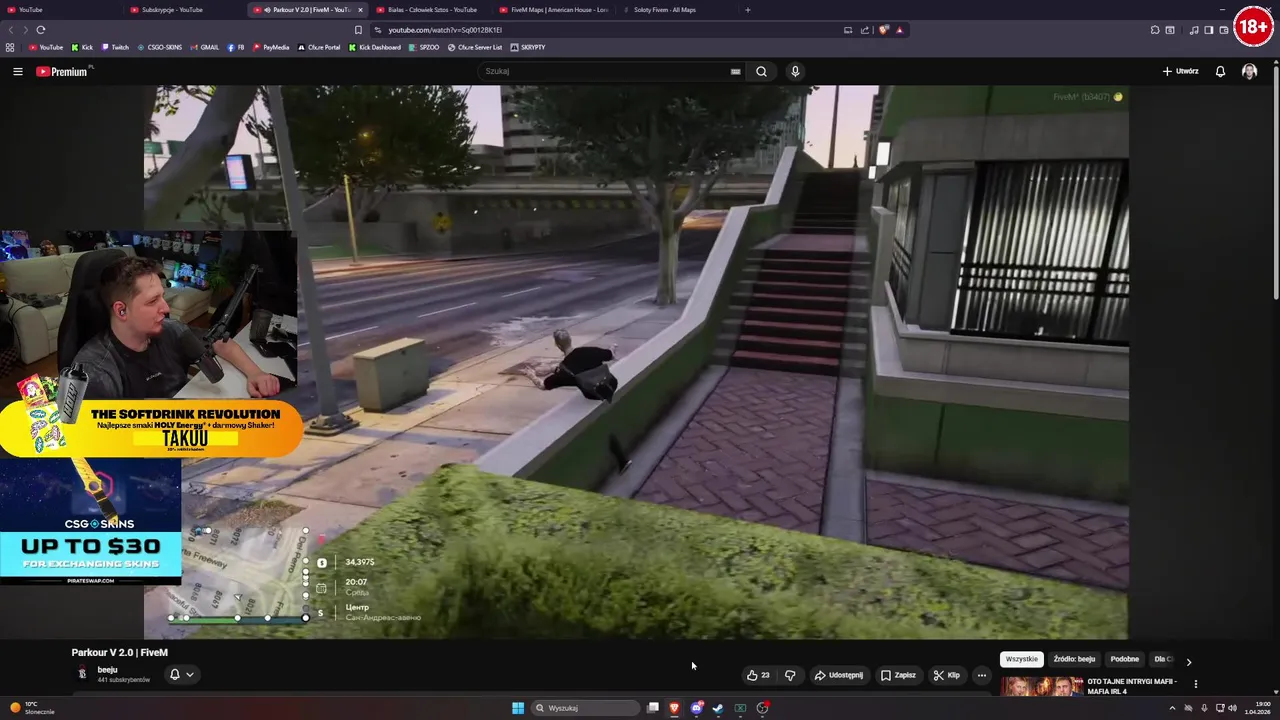Go back in browser history
1280x720 pixels.
(12, 30)
